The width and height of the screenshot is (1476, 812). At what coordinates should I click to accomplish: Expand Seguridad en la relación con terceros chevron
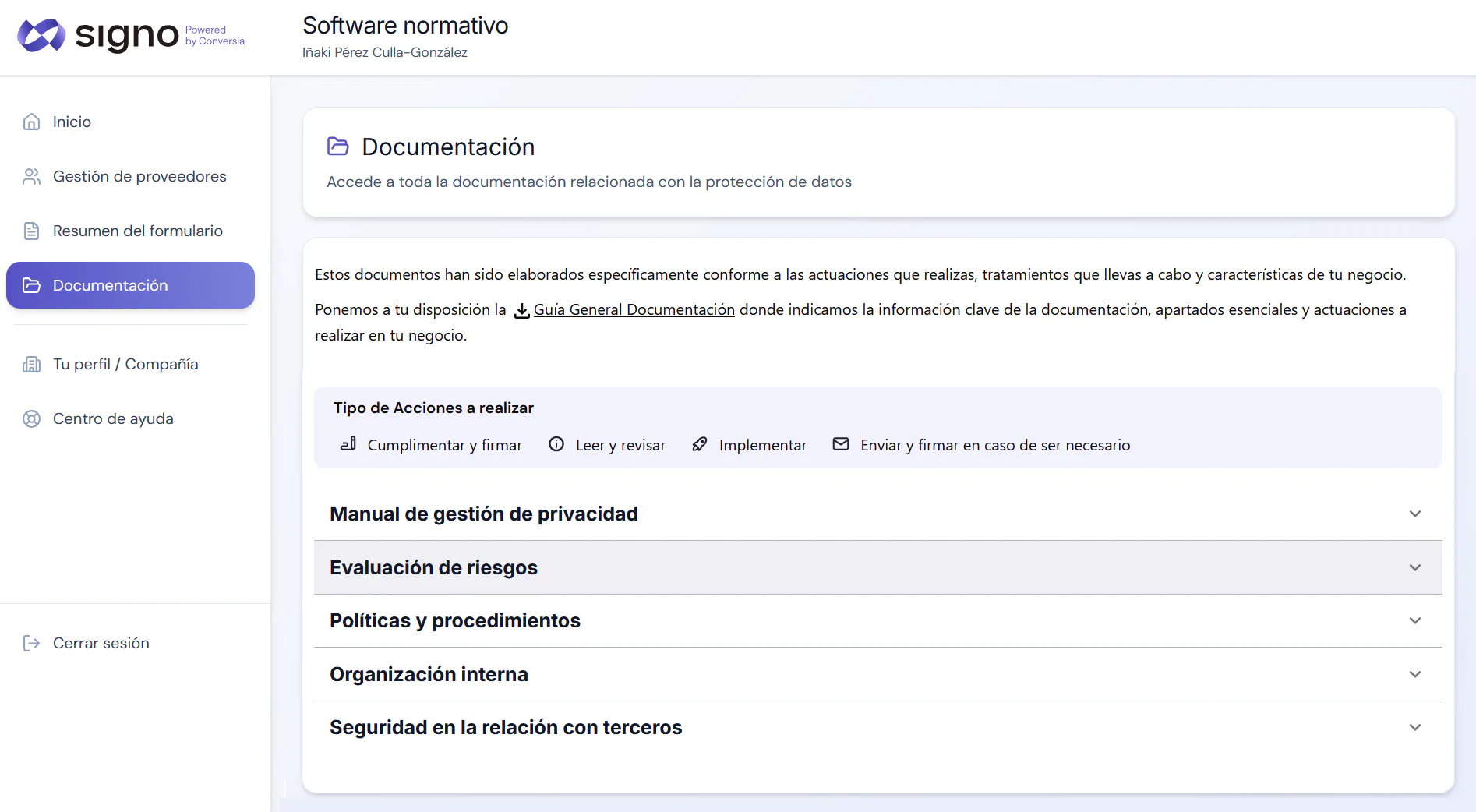[1415, 727]
